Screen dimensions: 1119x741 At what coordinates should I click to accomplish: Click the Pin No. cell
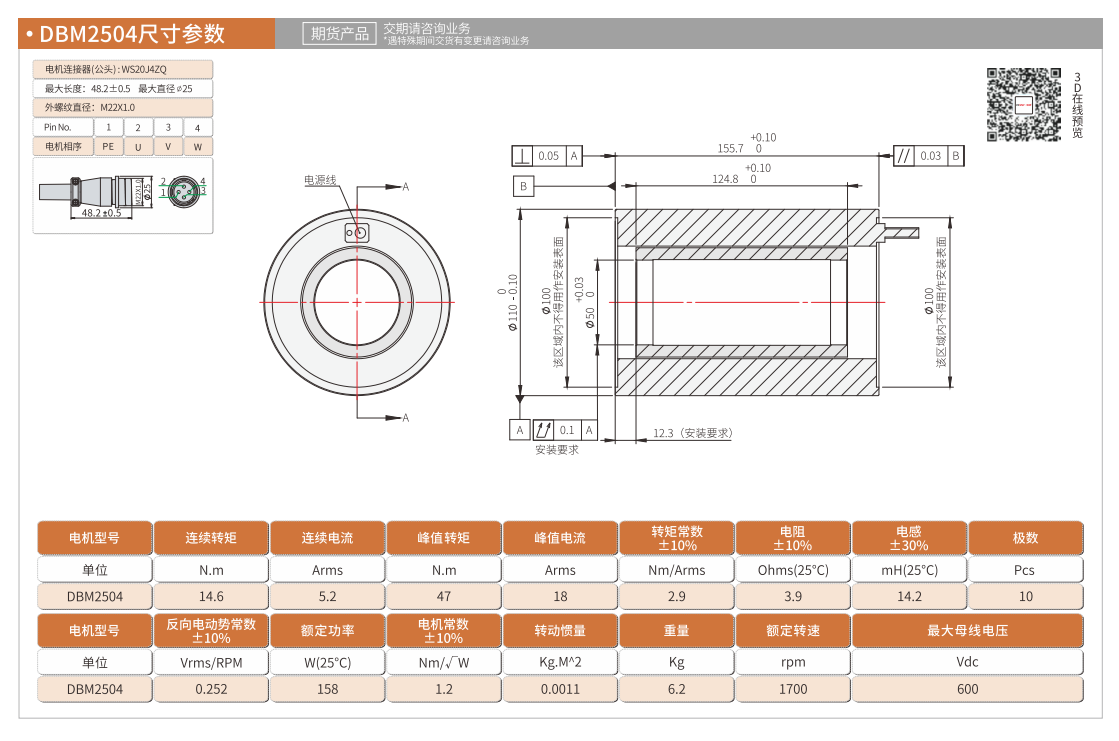pos(64,127)
